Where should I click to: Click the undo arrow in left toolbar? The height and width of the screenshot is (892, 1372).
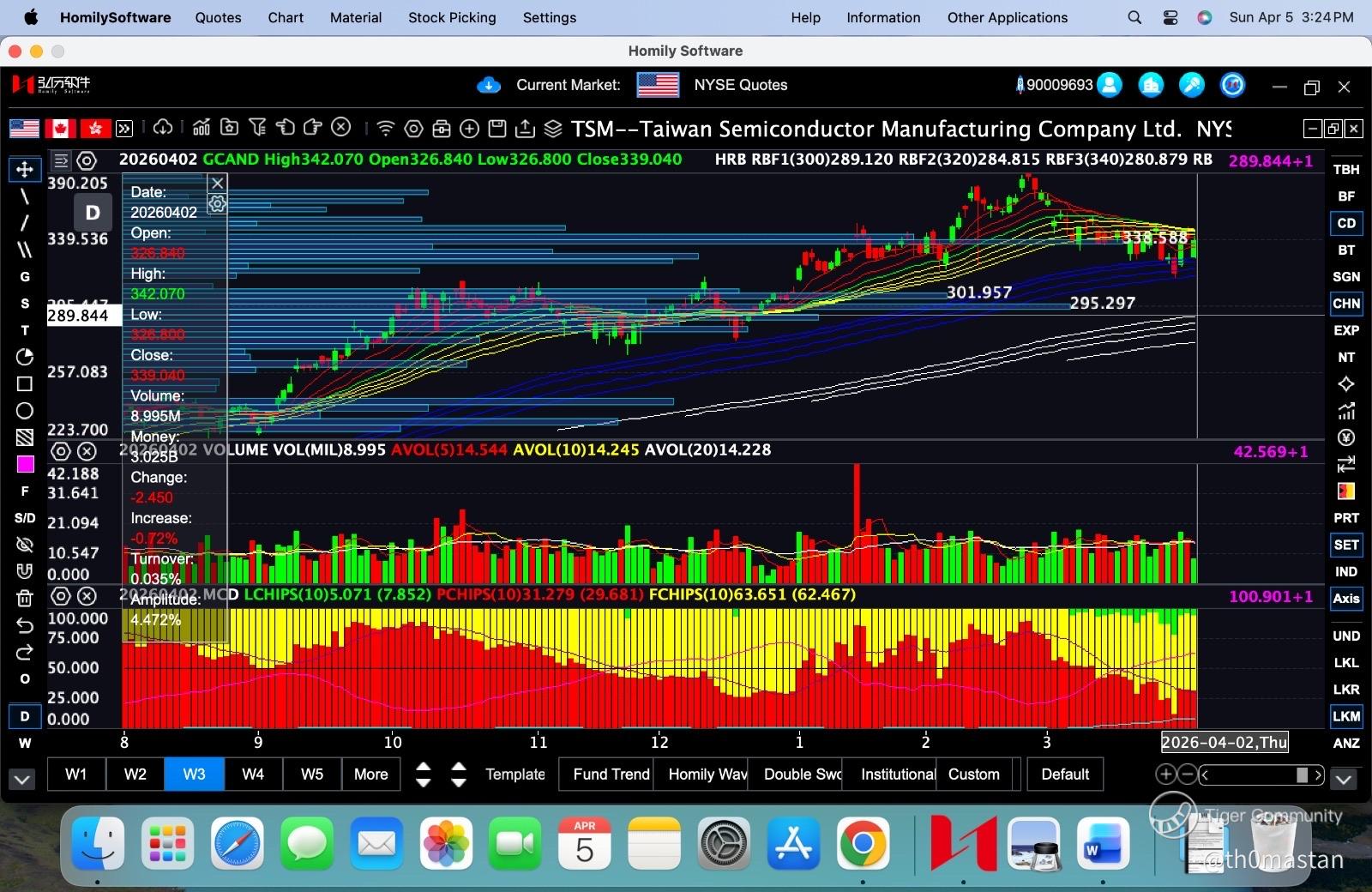(25, 625)
